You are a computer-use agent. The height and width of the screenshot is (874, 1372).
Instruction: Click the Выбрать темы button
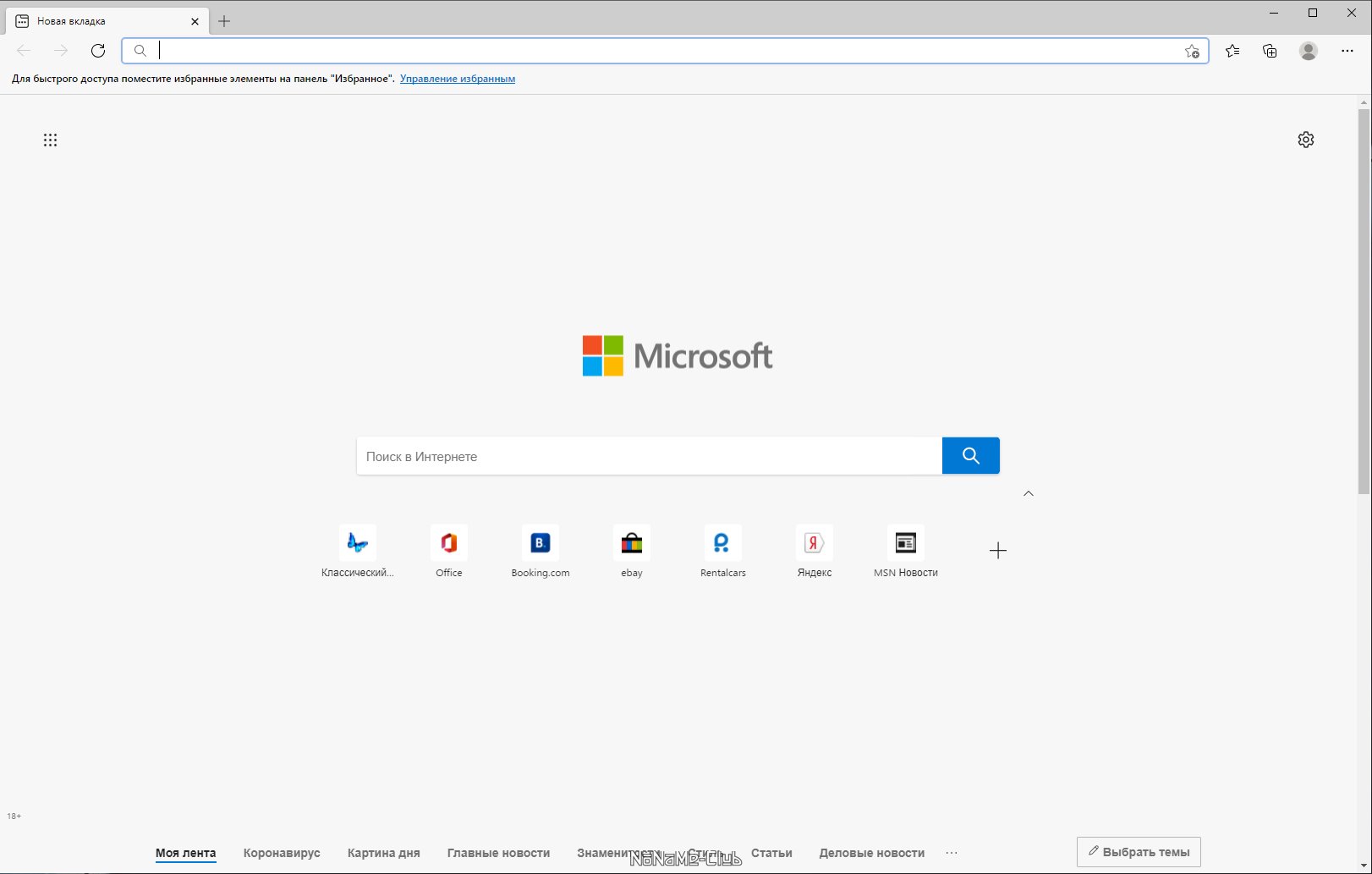(x=1139, y=852)
